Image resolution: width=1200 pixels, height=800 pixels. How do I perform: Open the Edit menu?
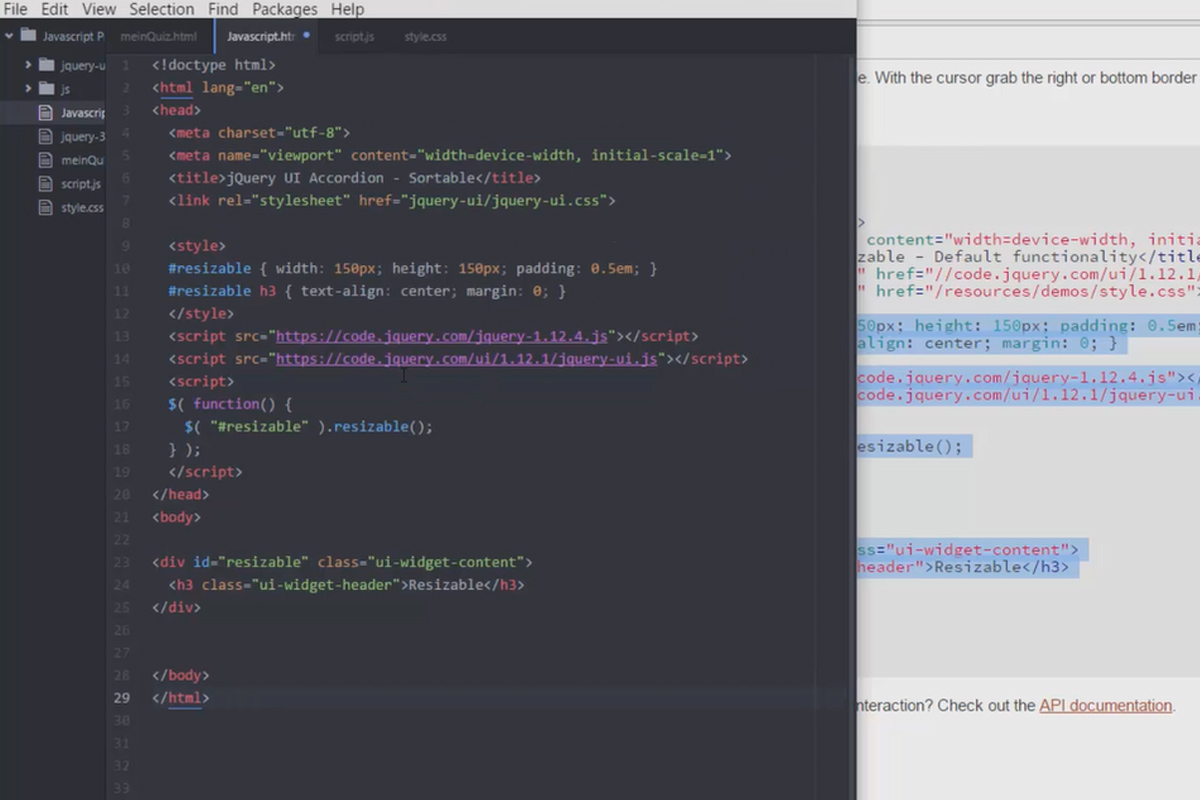click(x=54, y=9)
